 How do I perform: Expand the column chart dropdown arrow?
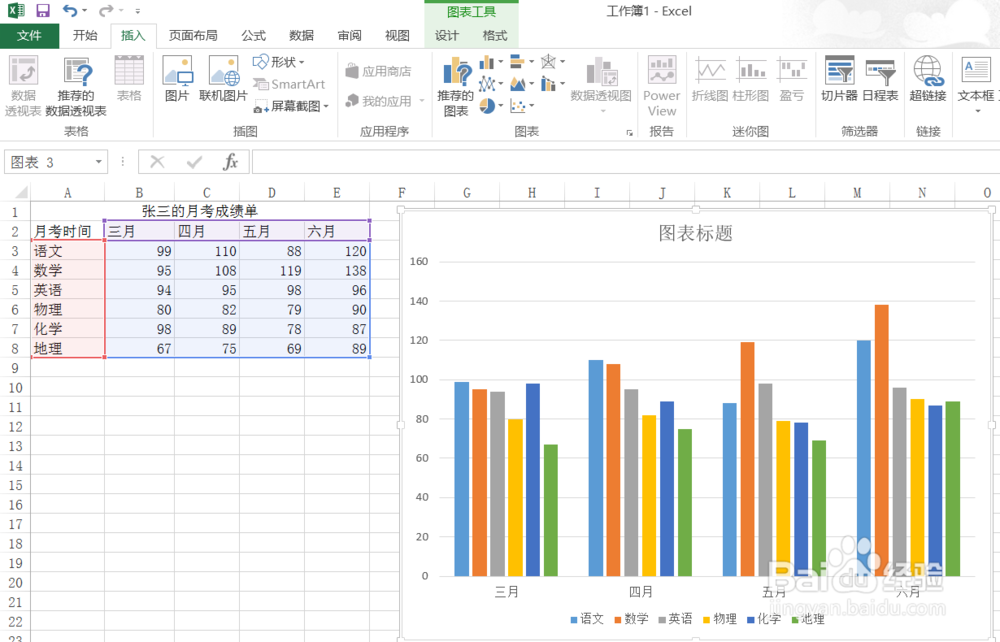501,62
